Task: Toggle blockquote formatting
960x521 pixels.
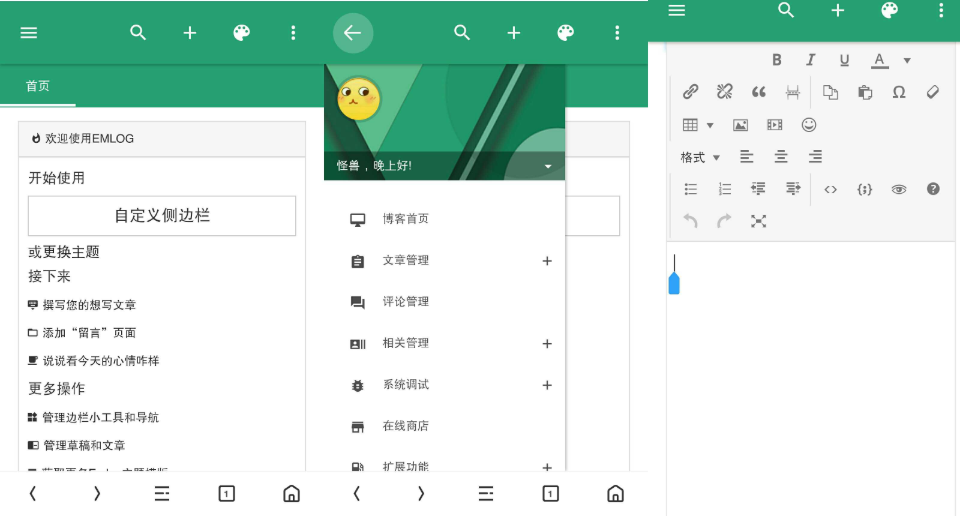Action: [759, 92]
